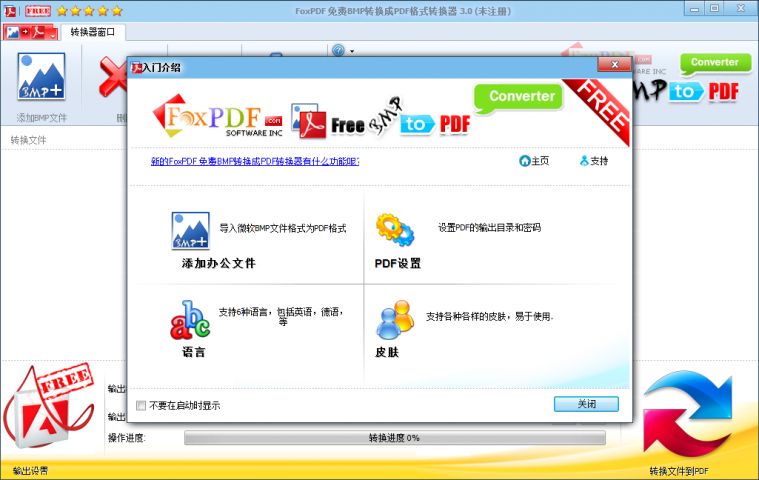Click the five-star rating in title bar
759x480 pixels.
coord(90,10)
